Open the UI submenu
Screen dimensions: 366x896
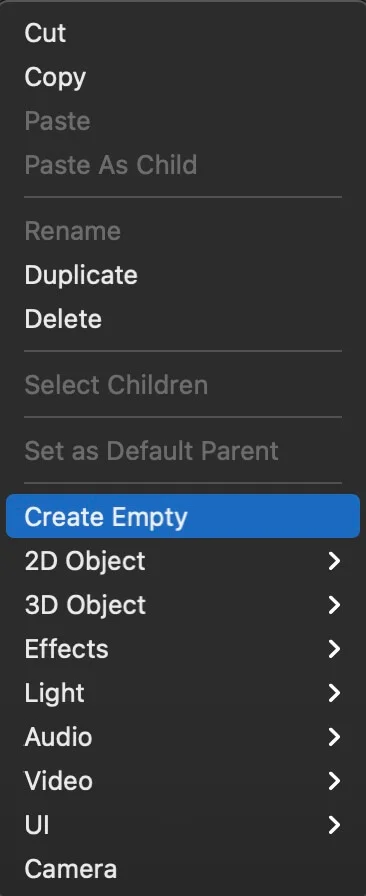(x=183, y=825)
